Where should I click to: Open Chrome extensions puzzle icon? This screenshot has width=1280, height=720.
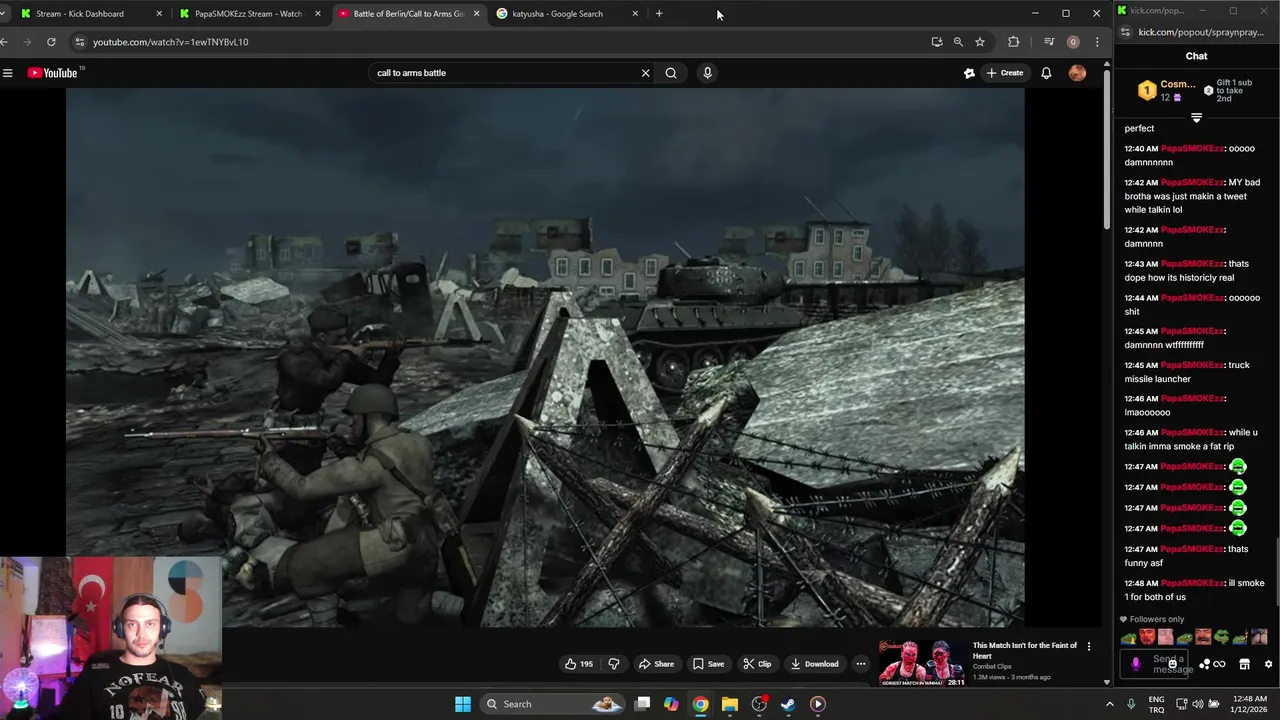[x=1013, y=42]
